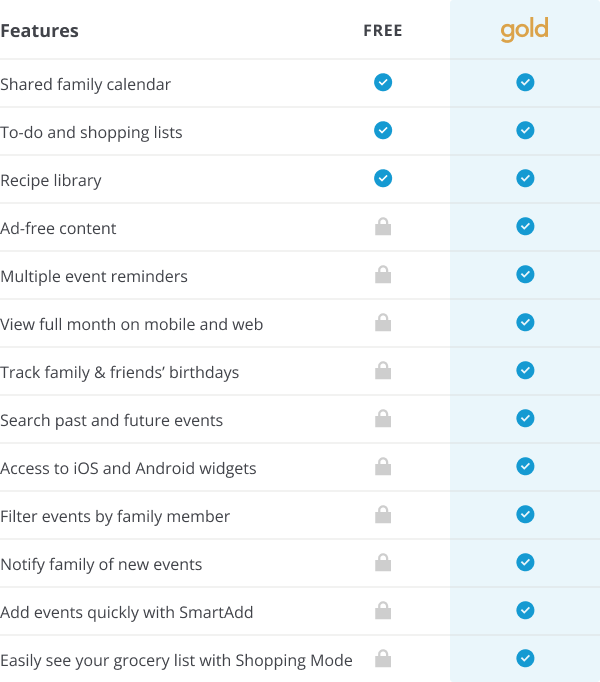Click the Features heading

39,31
